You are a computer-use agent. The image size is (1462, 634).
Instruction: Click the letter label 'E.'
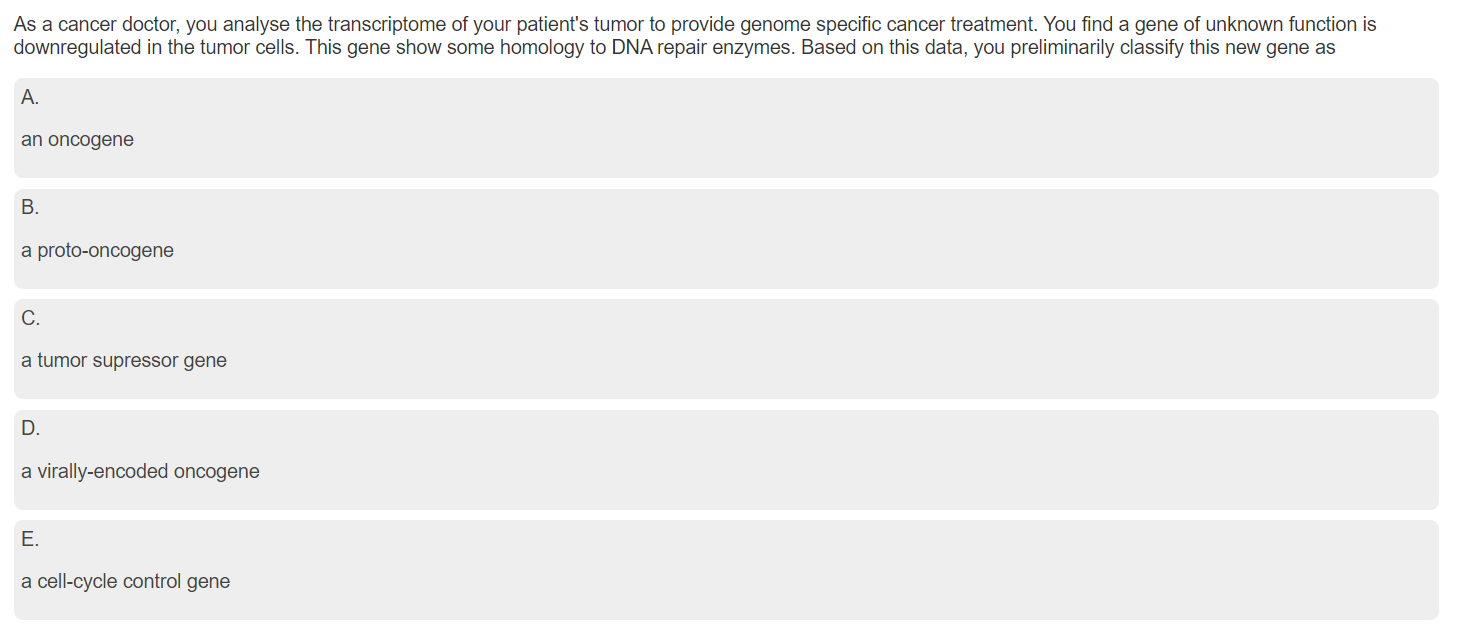coord(30,539)
